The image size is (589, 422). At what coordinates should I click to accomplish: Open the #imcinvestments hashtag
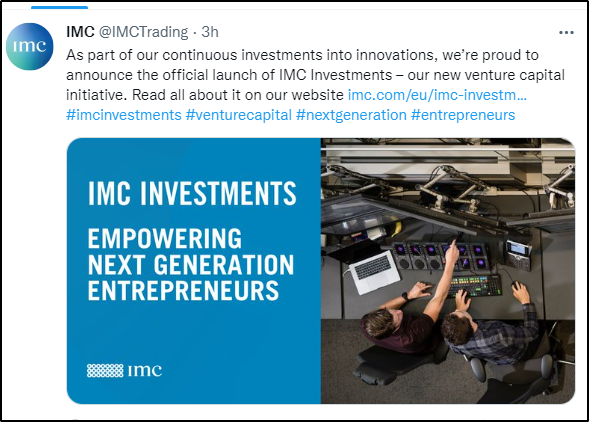click(124, 115)
